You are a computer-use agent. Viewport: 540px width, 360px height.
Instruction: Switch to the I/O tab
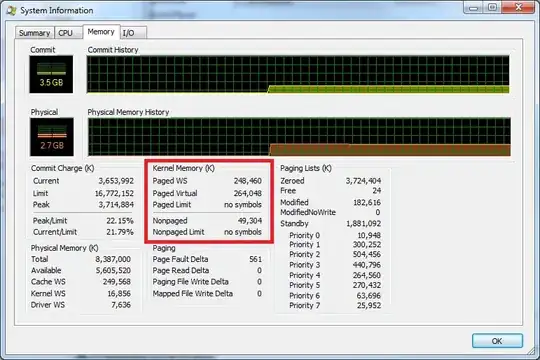133,33
